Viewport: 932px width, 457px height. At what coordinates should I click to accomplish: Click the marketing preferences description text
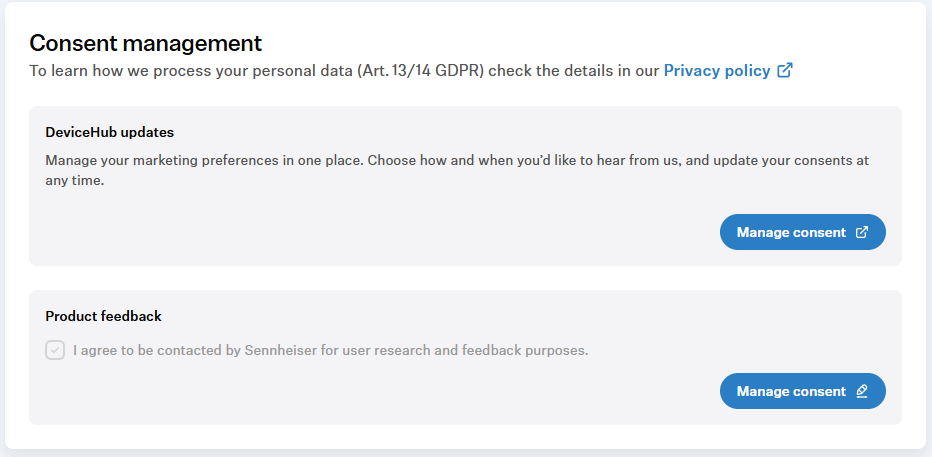(457, 170)
